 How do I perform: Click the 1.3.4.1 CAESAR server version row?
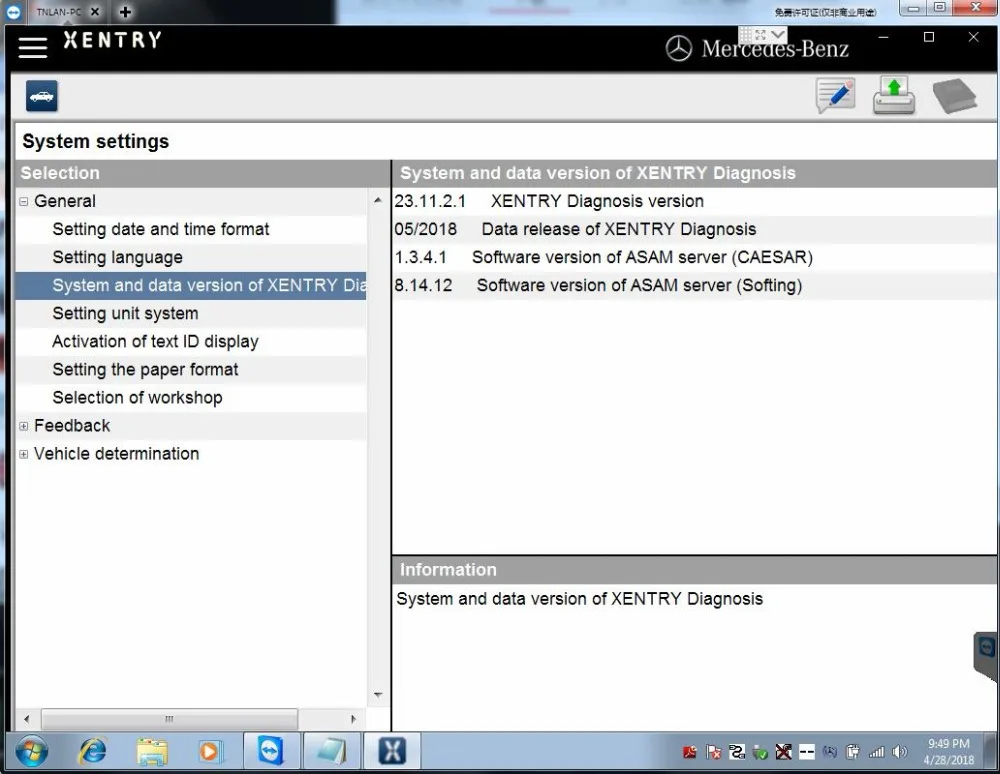(x=694, y=258)
